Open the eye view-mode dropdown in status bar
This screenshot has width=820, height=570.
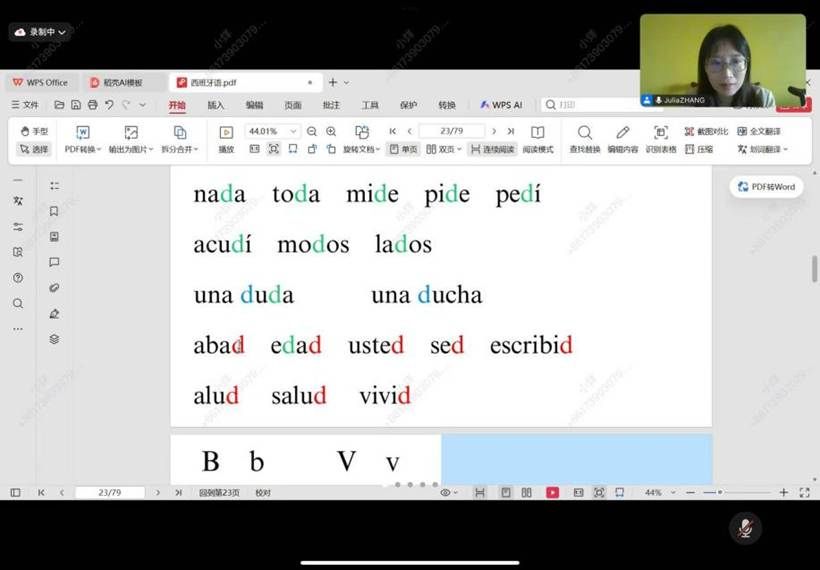click(x=449, y=492)
